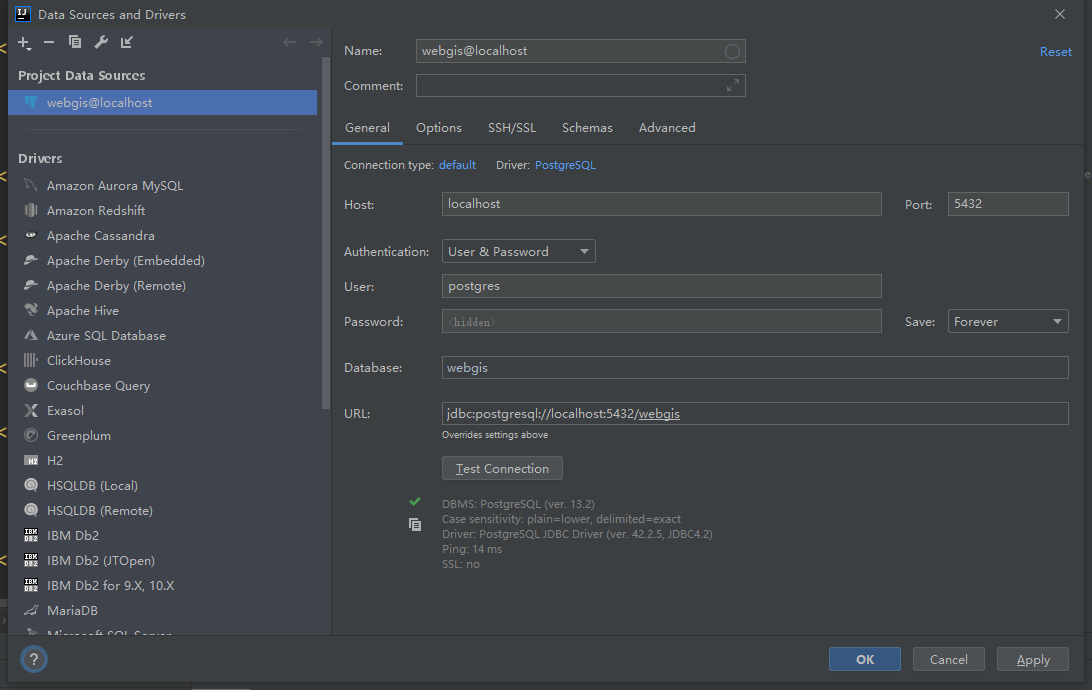Click the Port input field
The height and width of the screenshot is (690, 1092).
click(x=1008, y=204)
